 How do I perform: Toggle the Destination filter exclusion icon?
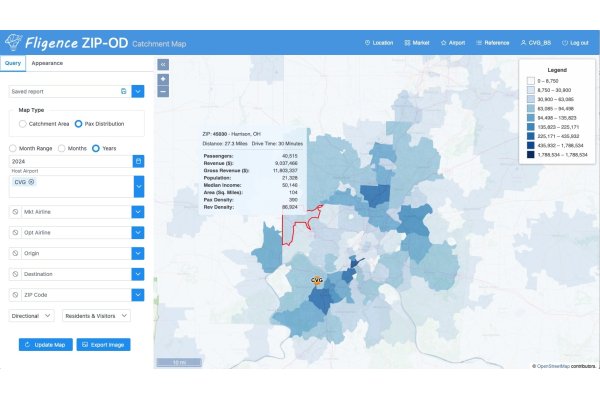tap(15, 274)
